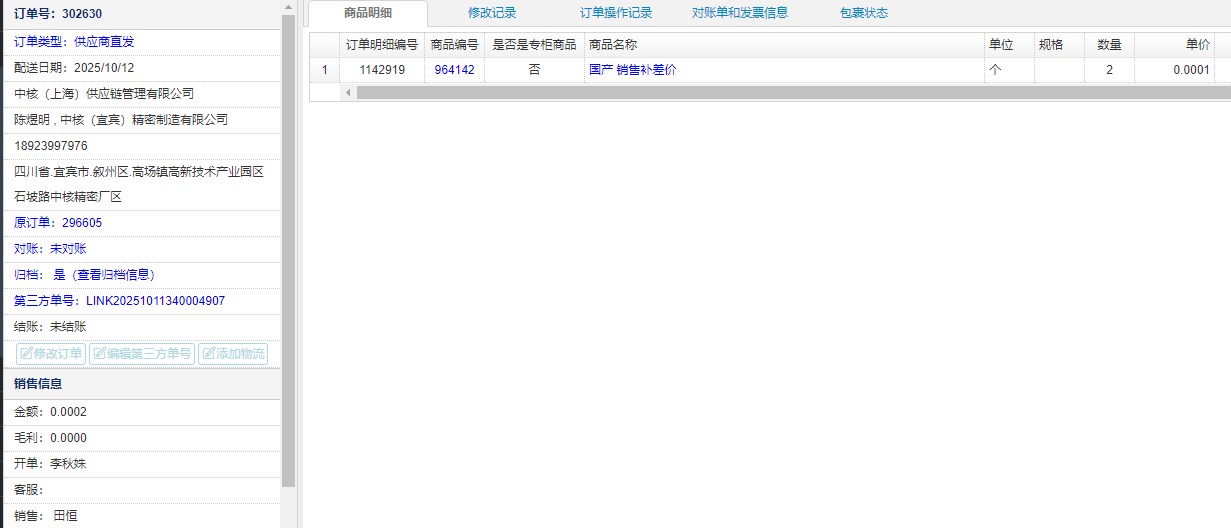
Task: Open product number 964142 link
Action: pyautogui.click(x=454, y=70)
